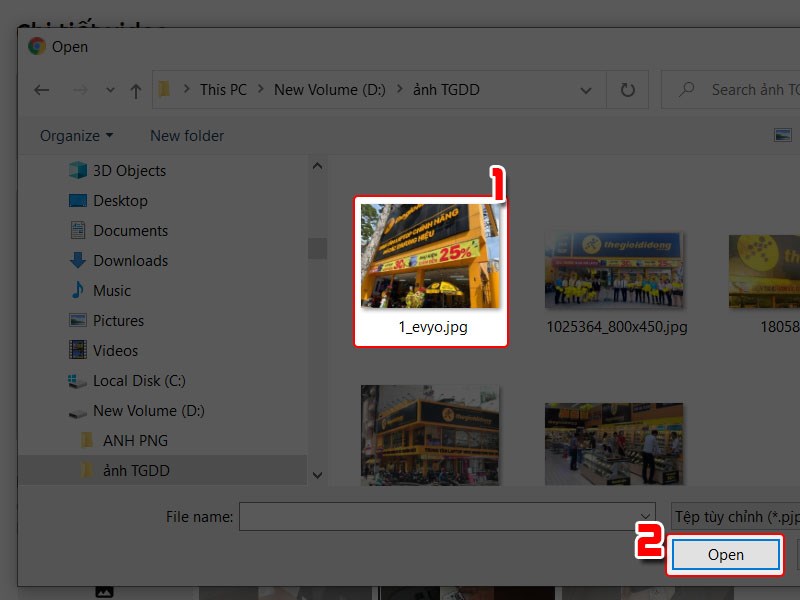Viewport: 800px width, 600px height.
Task: Select New Volume (D:) in navigation pane
Action: (x=148, y=411)
